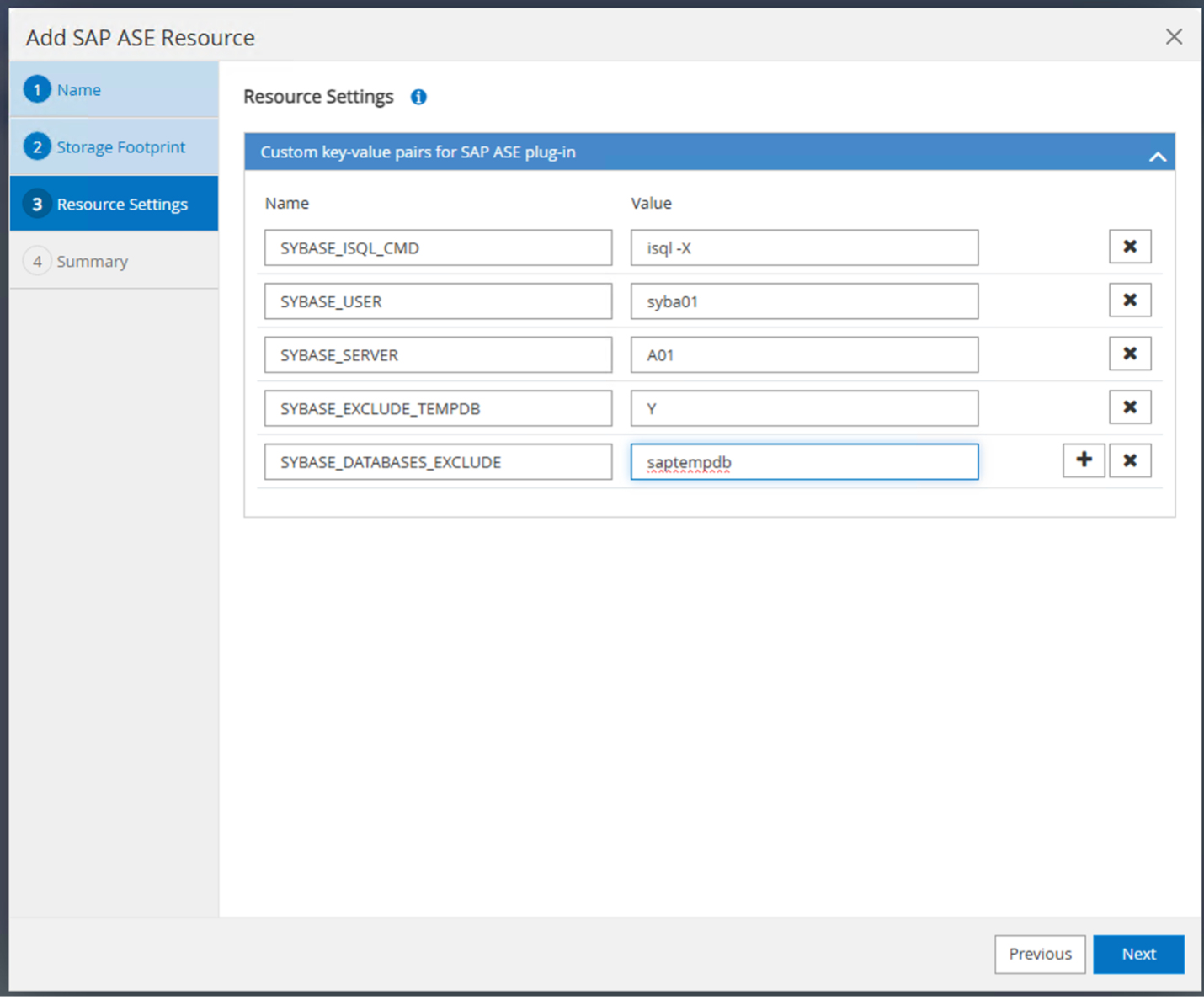This screenshot has width=1204, height=1000.
Task: Delete the SYBASE_EXCLUDE_TEMPDB row
Action: (1129, 407)
